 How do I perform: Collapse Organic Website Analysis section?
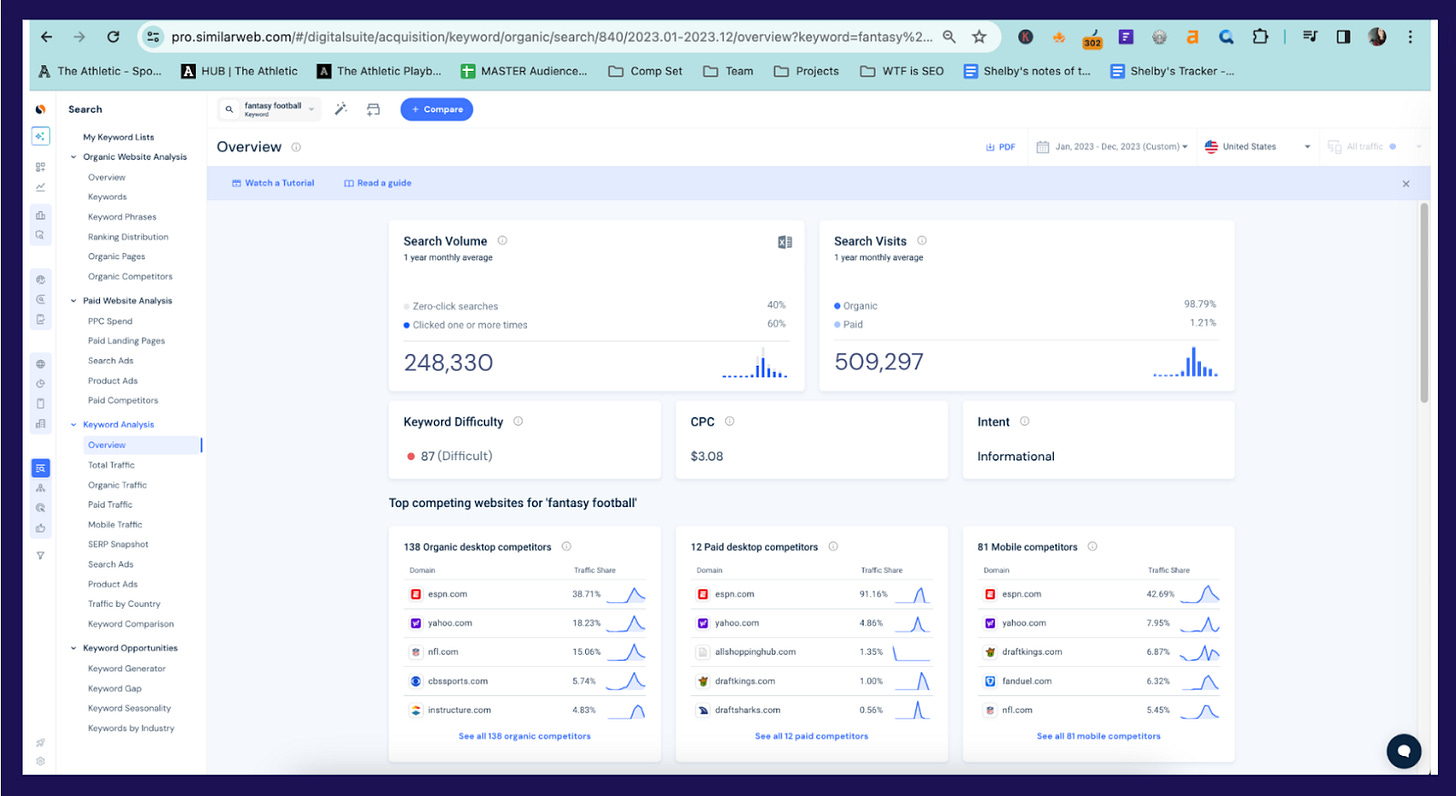coord(73,157)
